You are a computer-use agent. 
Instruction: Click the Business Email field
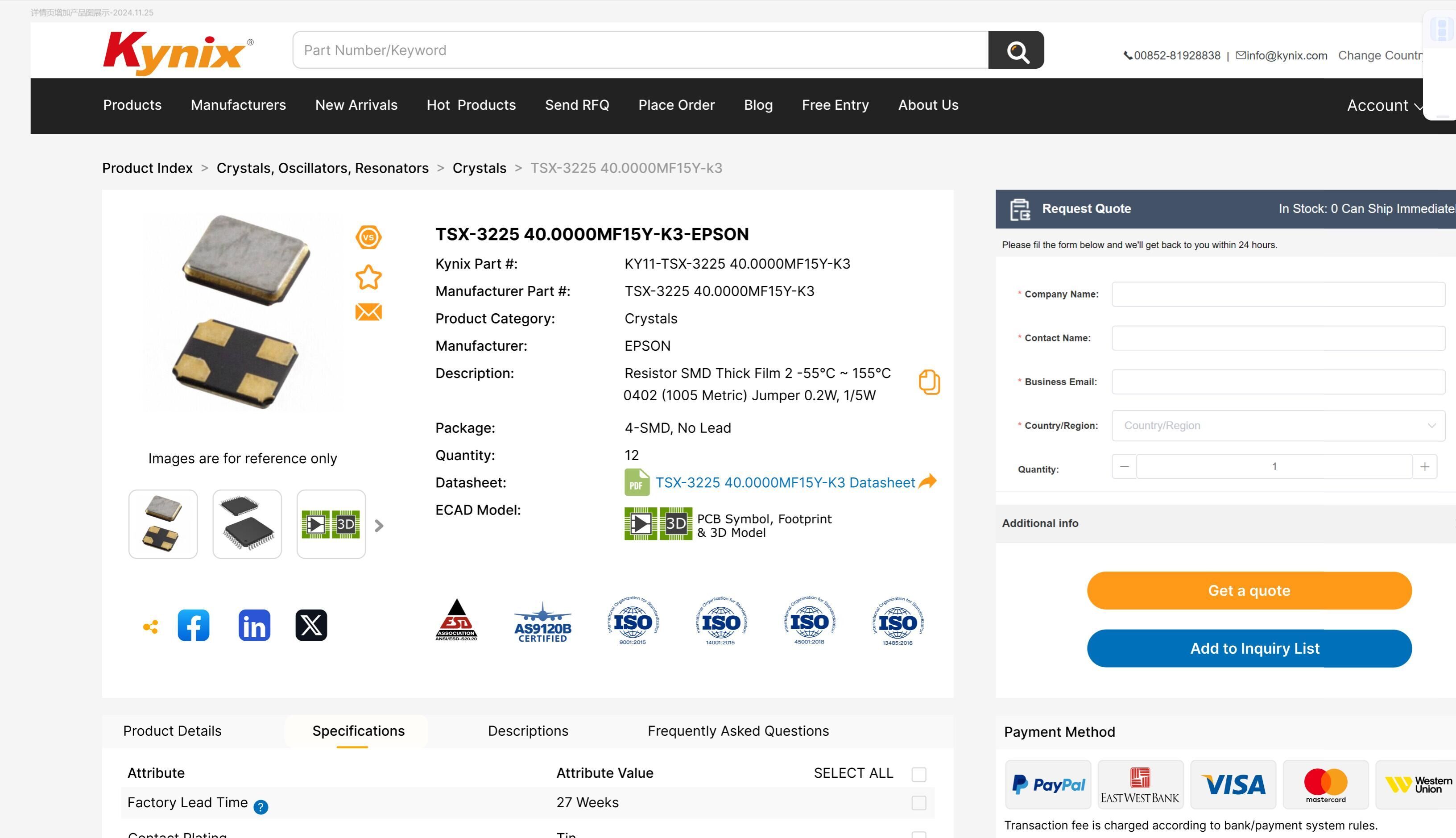pos(1278,382)
